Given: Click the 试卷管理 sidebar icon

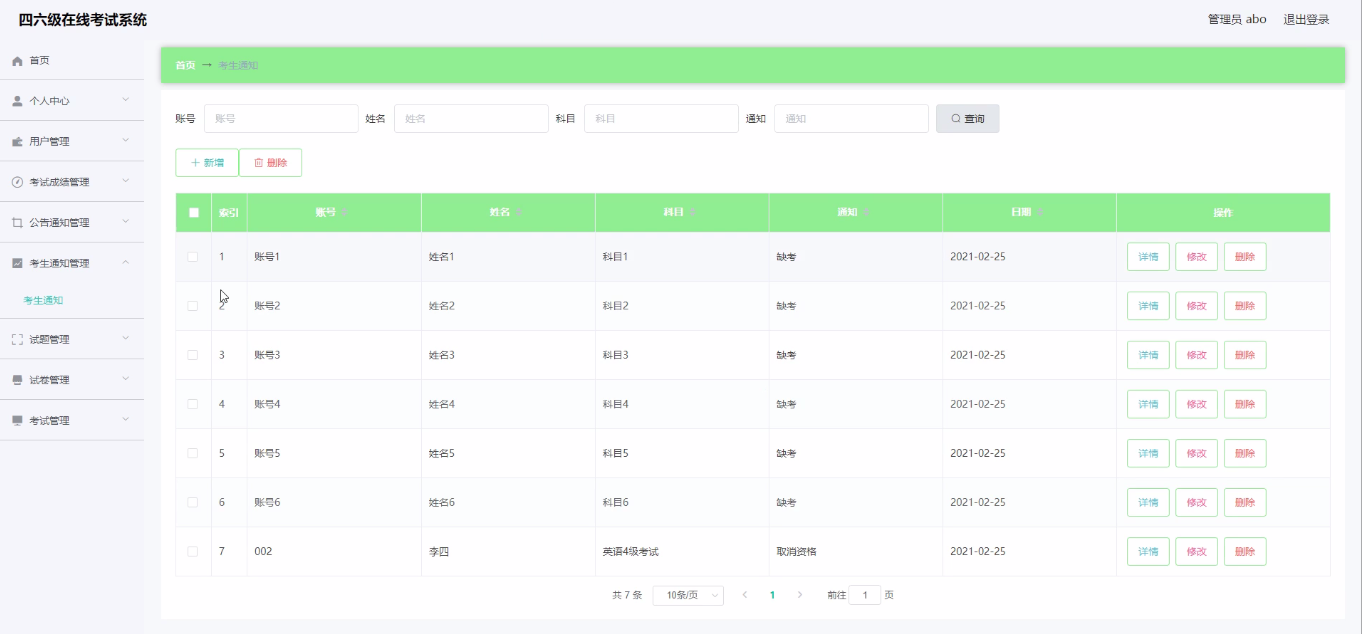Looking at the screenshot, I should [x=17, y=380].
